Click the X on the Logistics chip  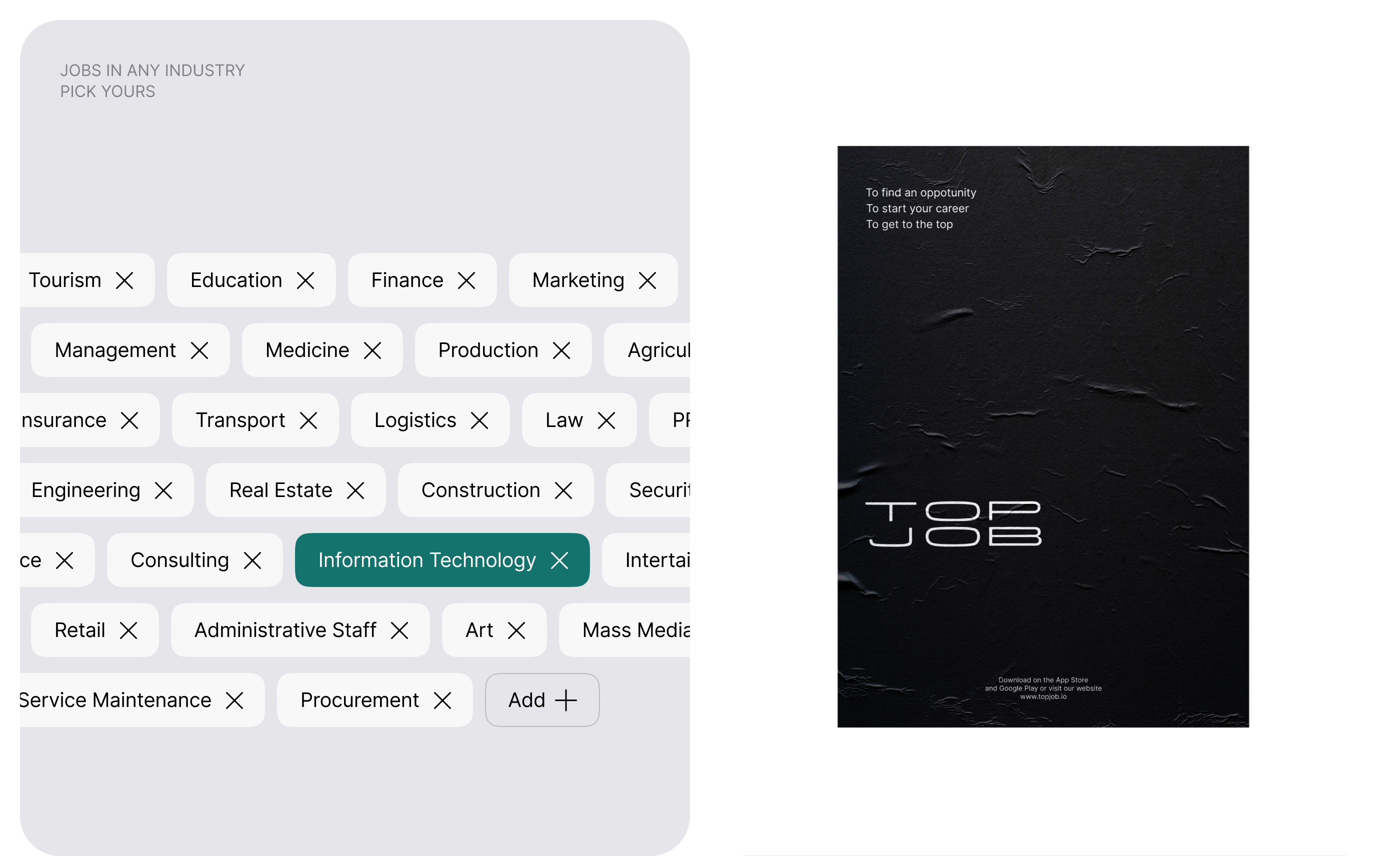(x=479, y=420)
